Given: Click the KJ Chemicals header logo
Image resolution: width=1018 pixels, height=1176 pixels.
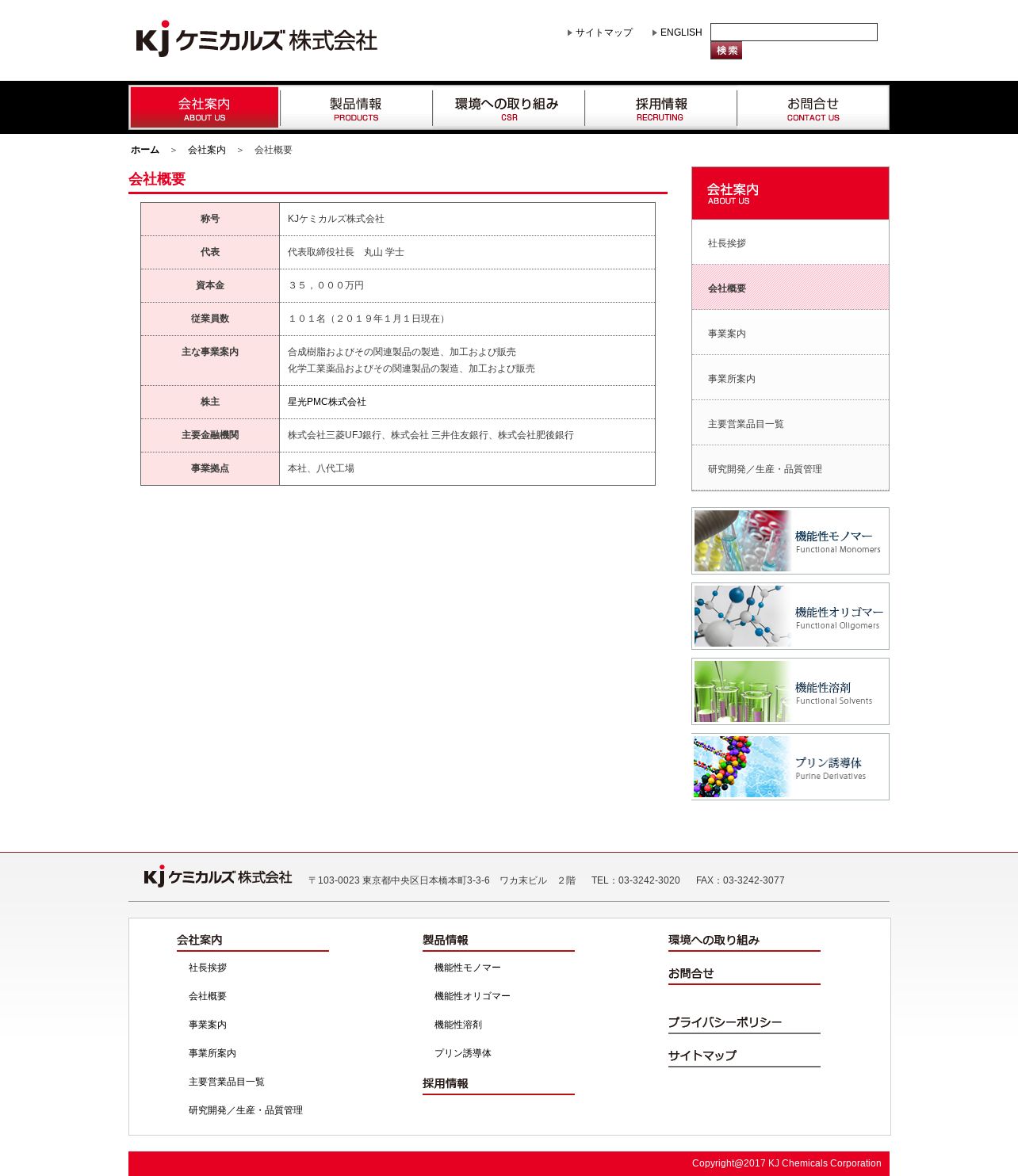Looking at the screenshot, I should 256,39.
